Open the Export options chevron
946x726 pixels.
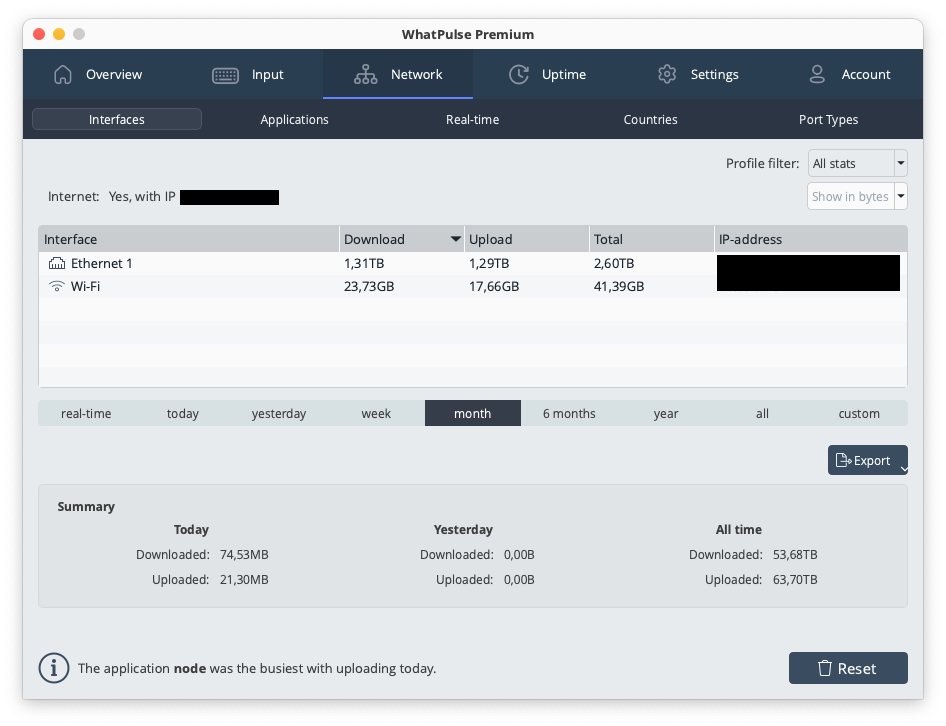point(903,466)
